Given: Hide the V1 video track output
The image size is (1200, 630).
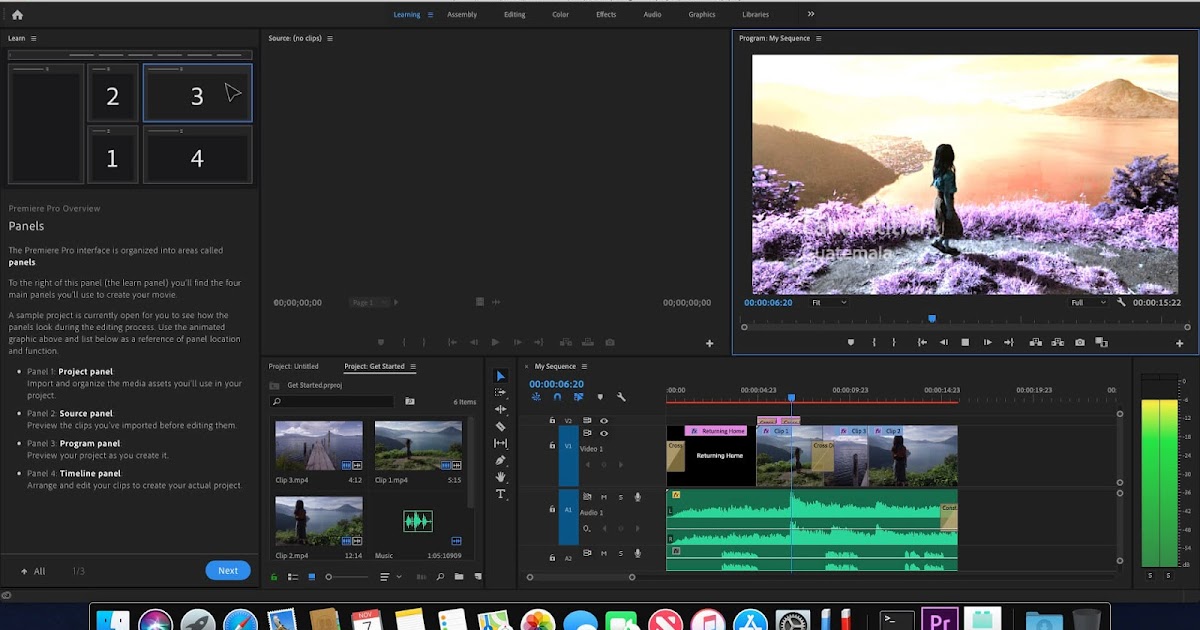Looking at the screenshot, I should [603, 433].
